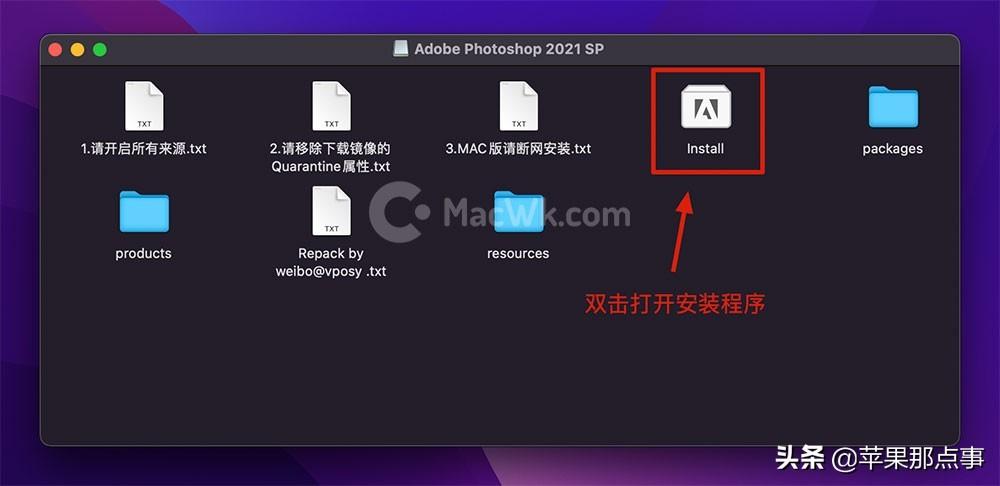
Task: Click the 1.请开启所有来源.txt file name
Action: point(143,149)
